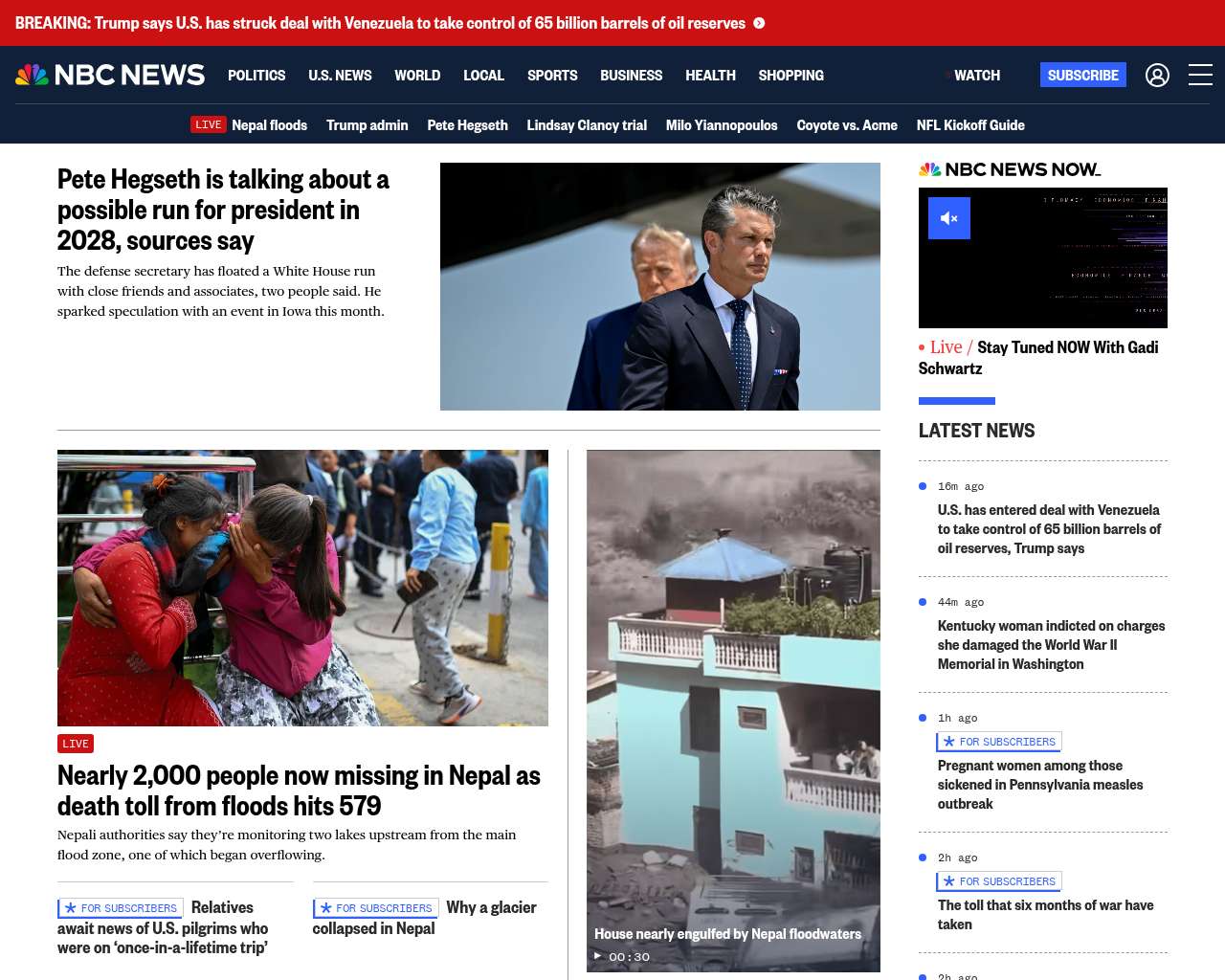The height and width of the screenshot is (980, 1225).
Task: Click the red LIVE badge above Nepal headline
Action: click(76, 744)
